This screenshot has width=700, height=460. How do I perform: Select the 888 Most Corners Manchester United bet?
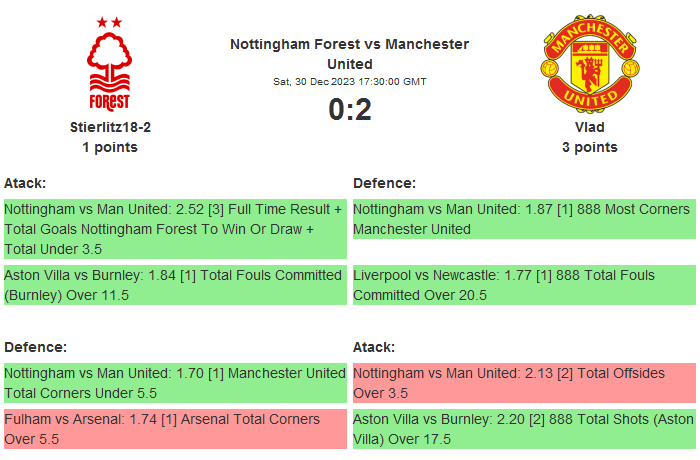(x=523, y=219)
